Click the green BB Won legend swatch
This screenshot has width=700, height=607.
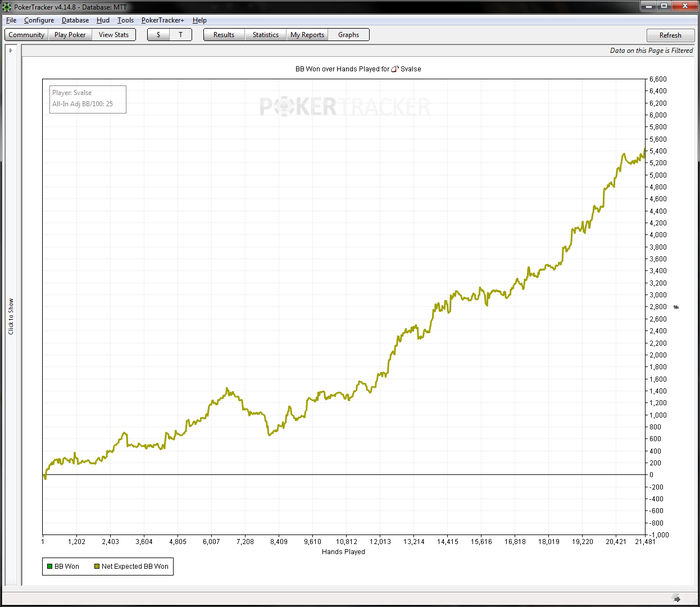click(x=50, y=566)
